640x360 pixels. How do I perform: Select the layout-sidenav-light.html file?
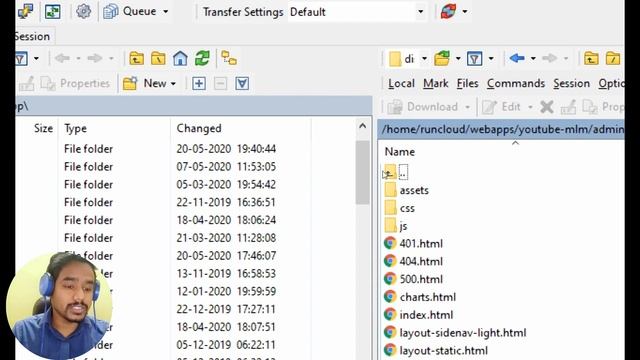click(455, 333)
